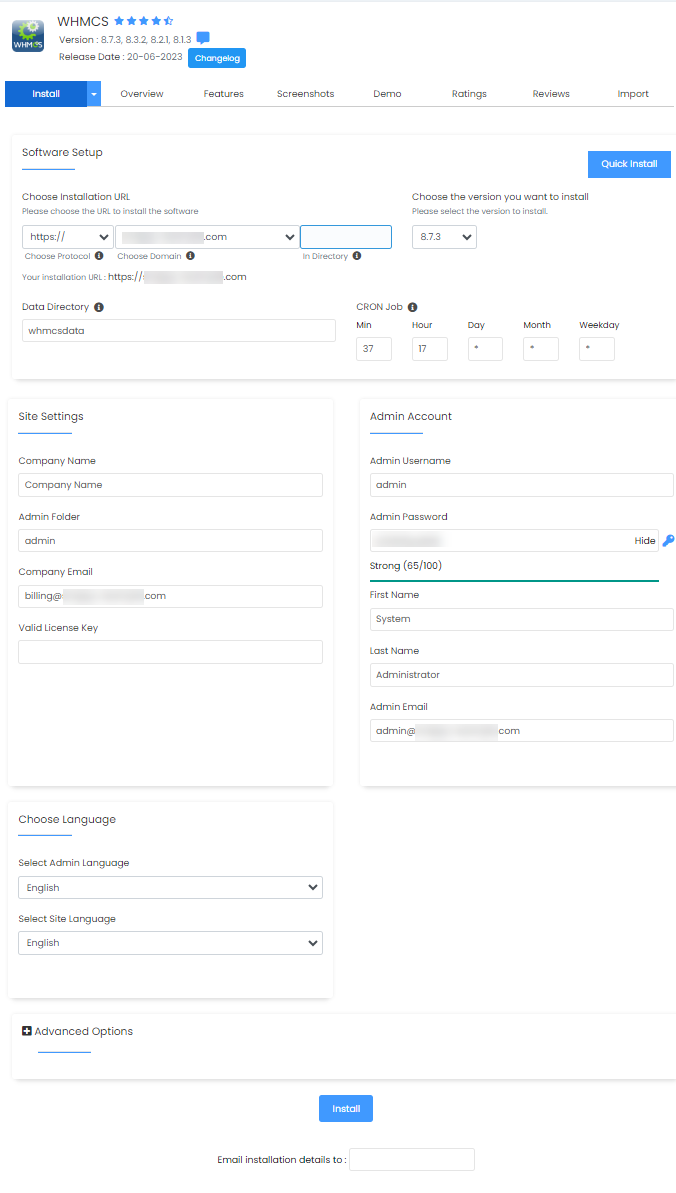Click the password strength progress bar
This screenshot has width=676, height=1193.
click(514, 579)
